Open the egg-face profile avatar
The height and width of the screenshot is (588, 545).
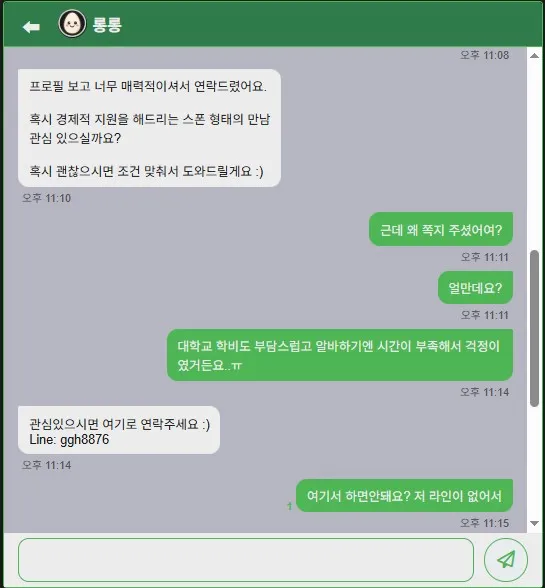point(72,24)
